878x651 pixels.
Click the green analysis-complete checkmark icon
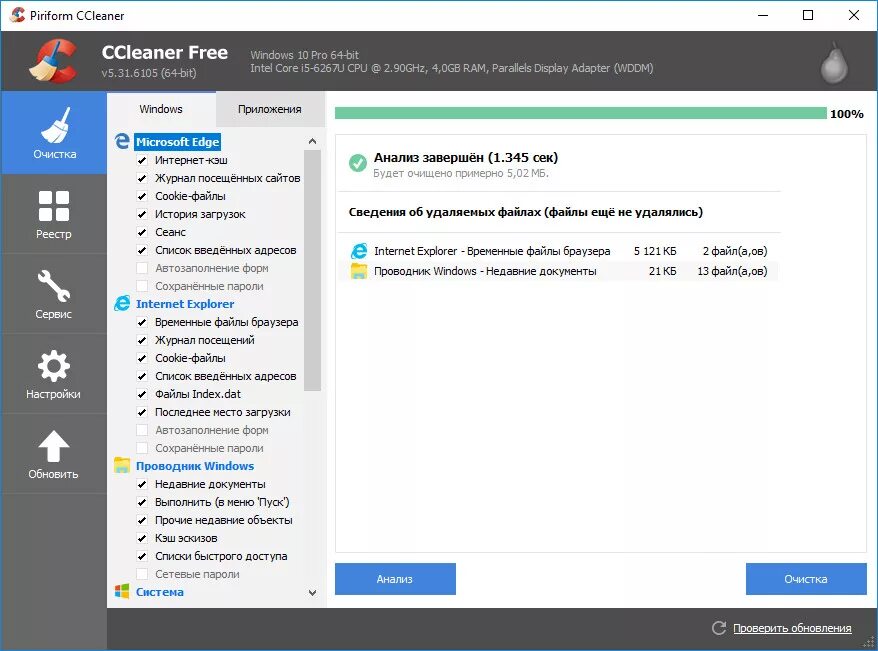coord(358,163)
